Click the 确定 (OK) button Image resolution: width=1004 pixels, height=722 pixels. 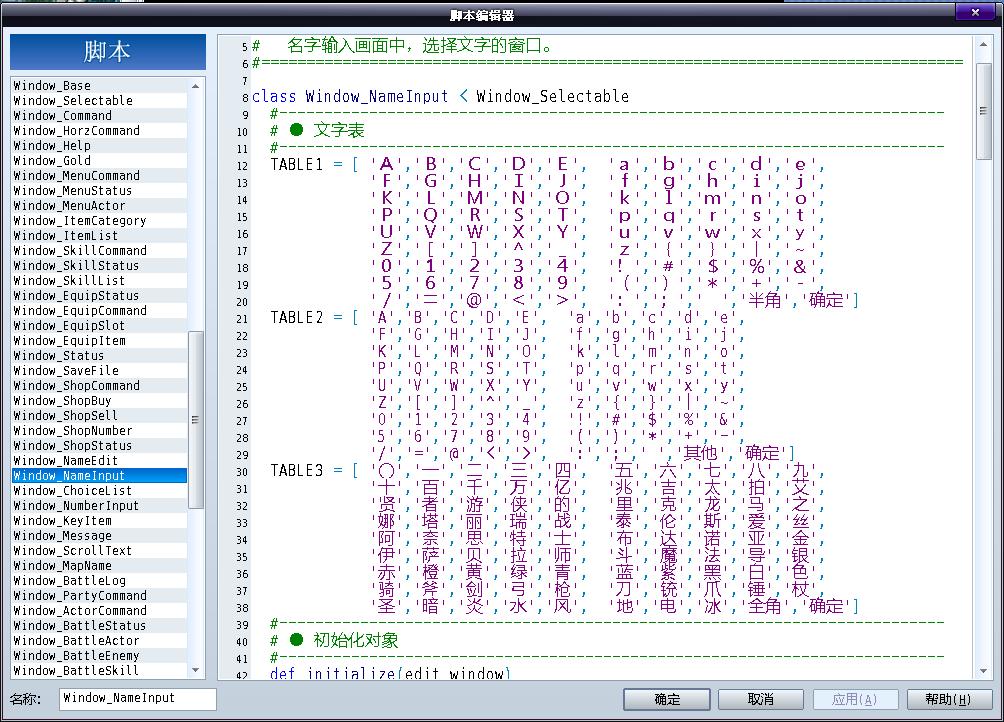[666, 699]
